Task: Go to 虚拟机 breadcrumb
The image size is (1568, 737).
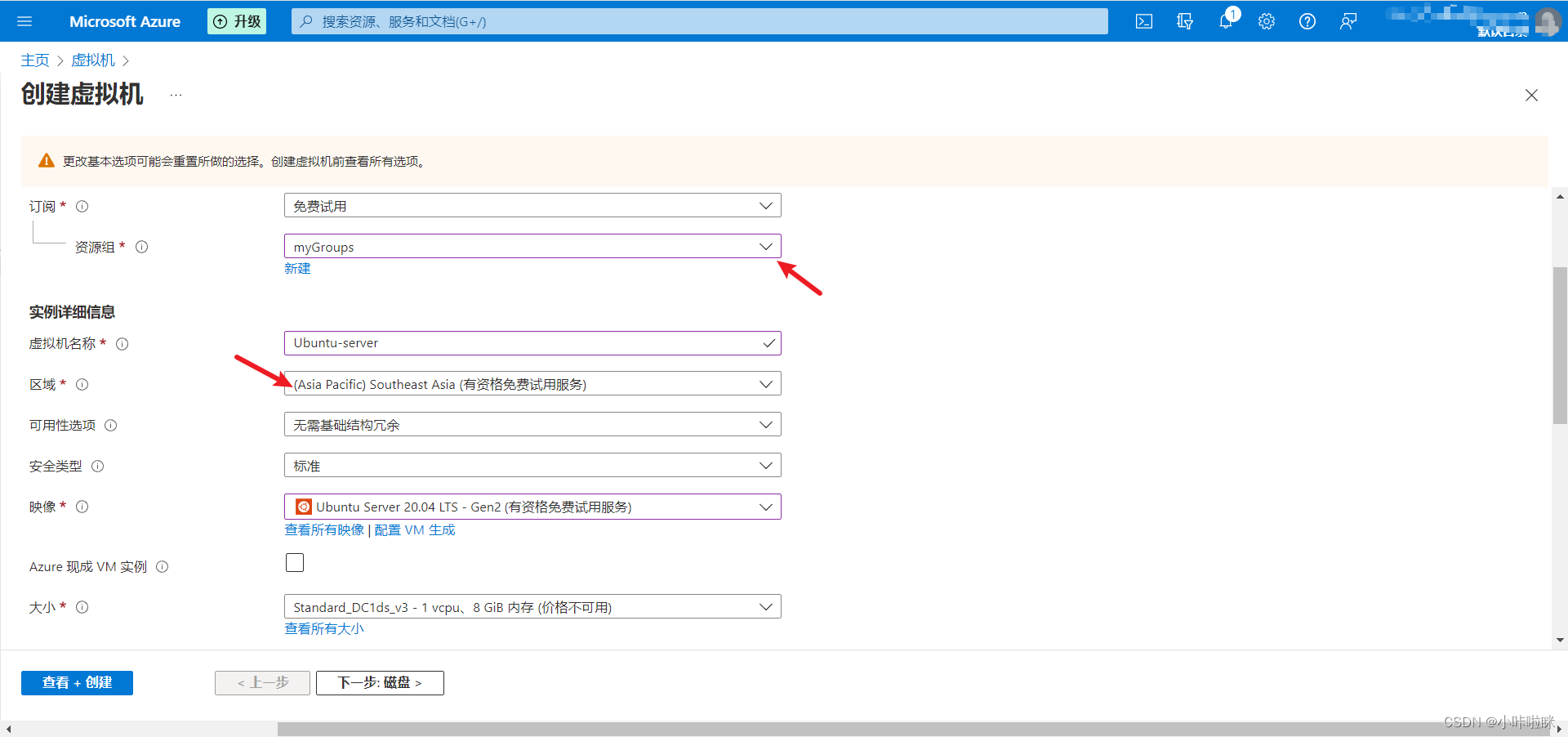Action: (x=93, y=60)
